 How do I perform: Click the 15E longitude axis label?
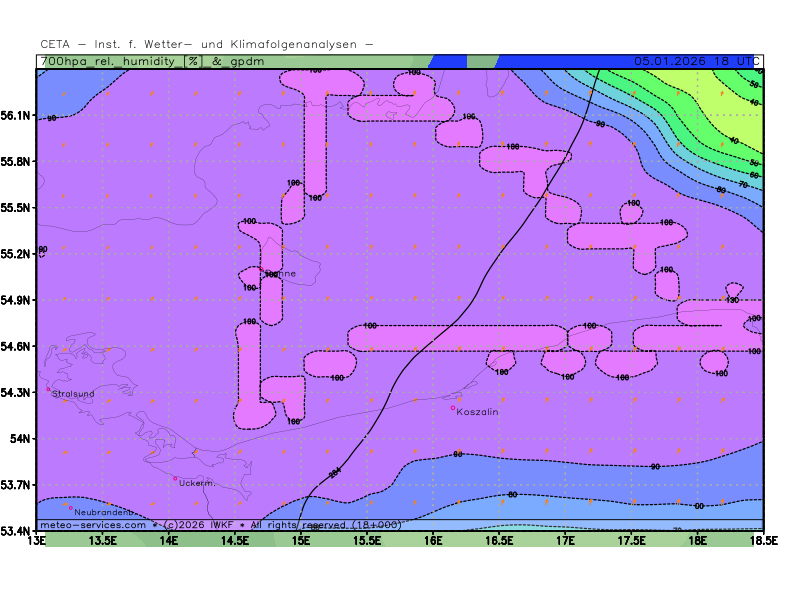(x=301, y=541)
